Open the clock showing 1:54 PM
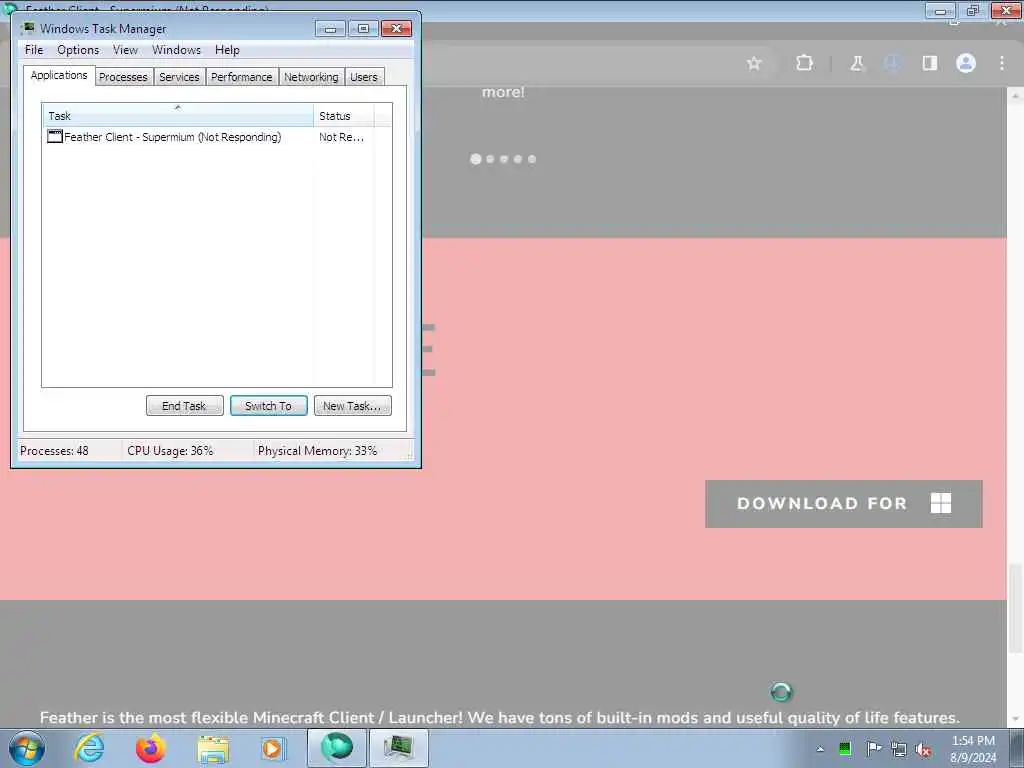The image size is (1024, 768). point(973,749)
